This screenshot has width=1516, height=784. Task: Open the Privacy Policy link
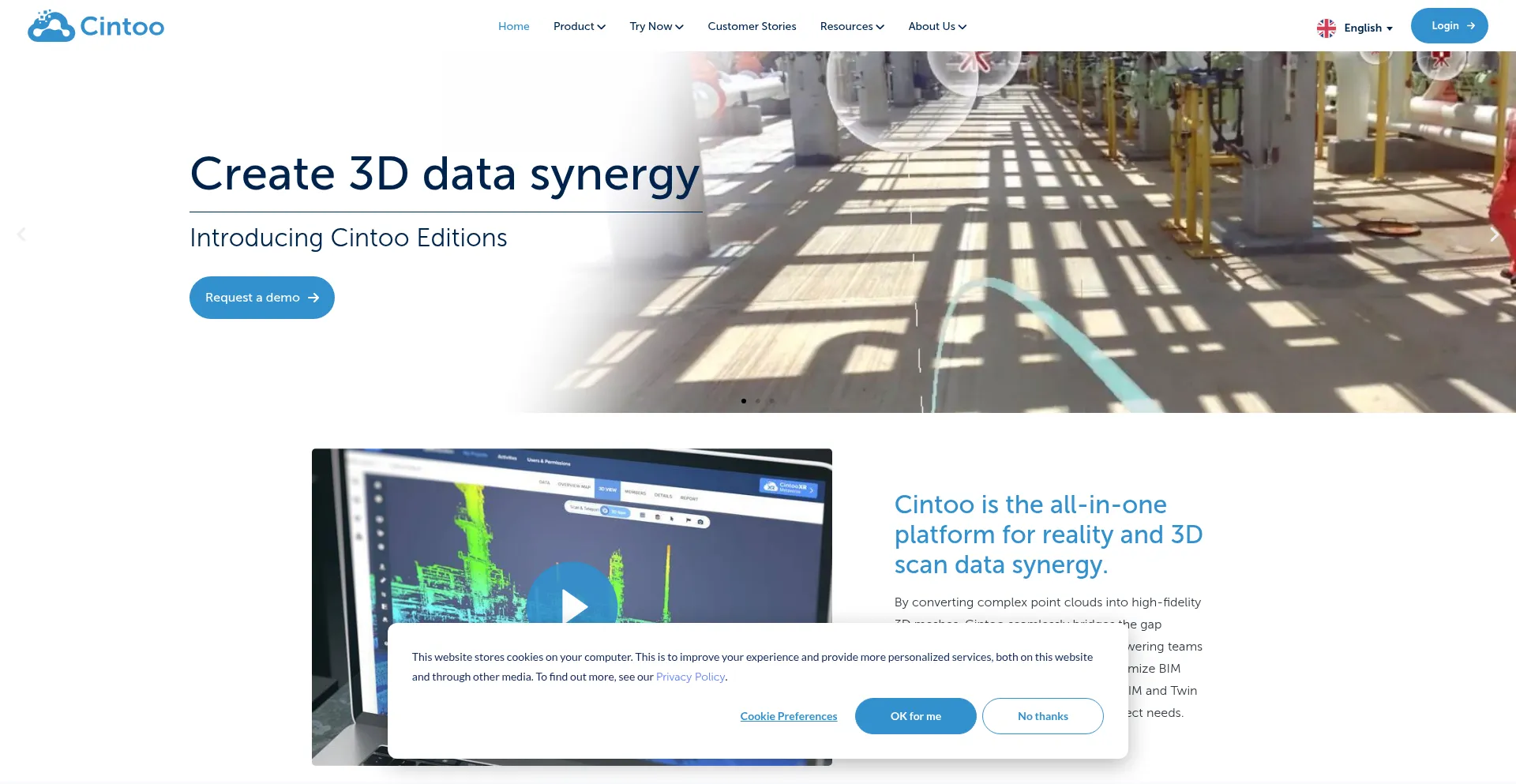[690, 677]
